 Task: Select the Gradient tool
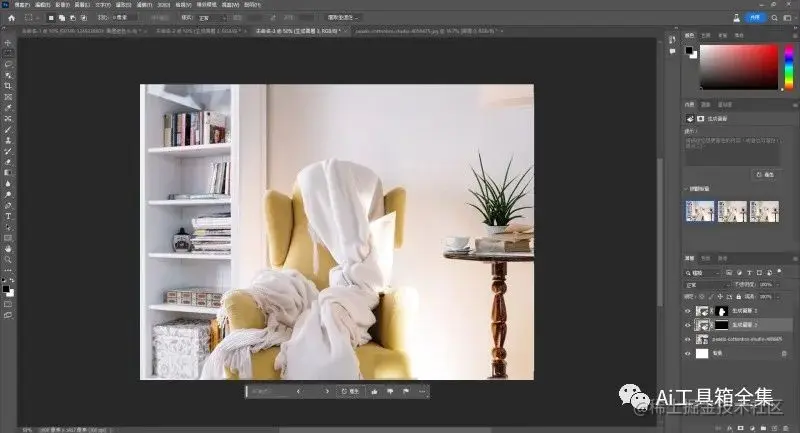pyautogui.click(x=8, y=172)
